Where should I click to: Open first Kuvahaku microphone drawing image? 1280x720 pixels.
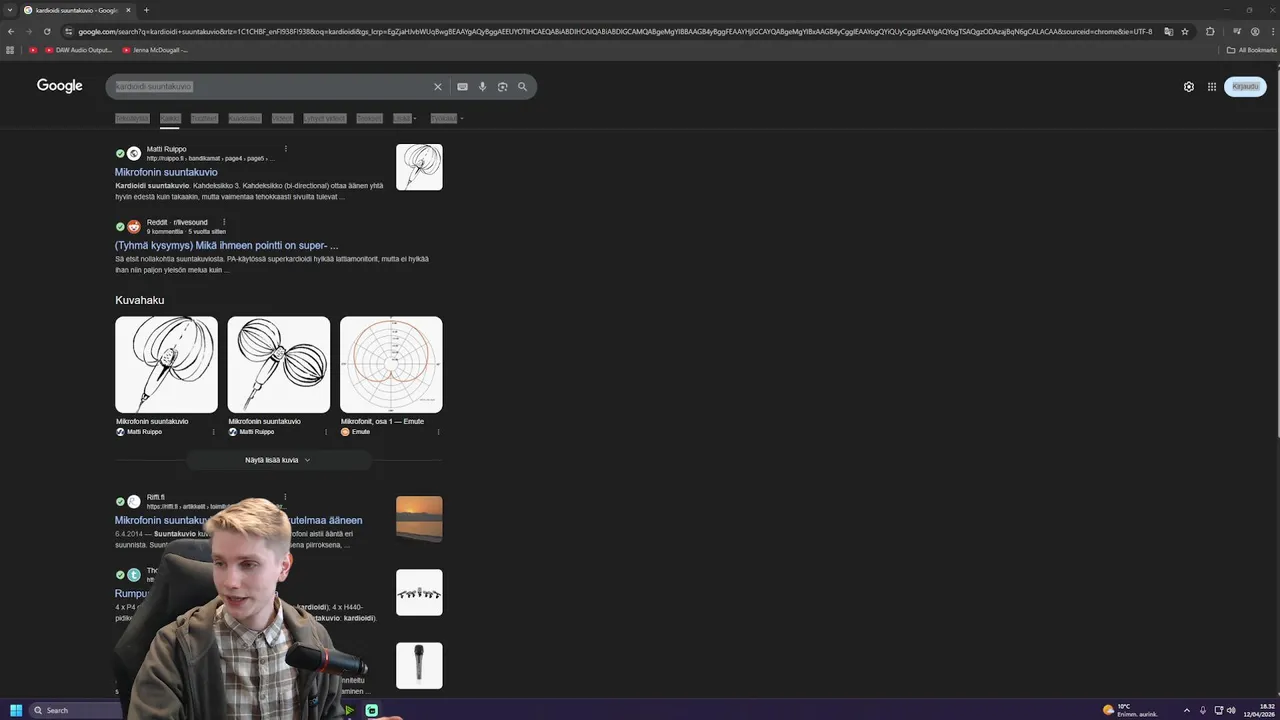[166, 365]
